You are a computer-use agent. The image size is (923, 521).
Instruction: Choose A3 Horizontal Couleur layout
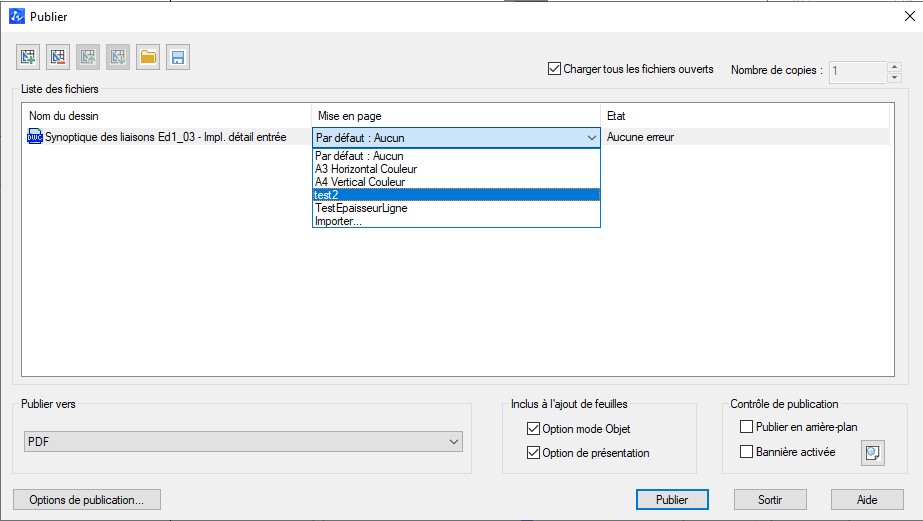(456, 169)
